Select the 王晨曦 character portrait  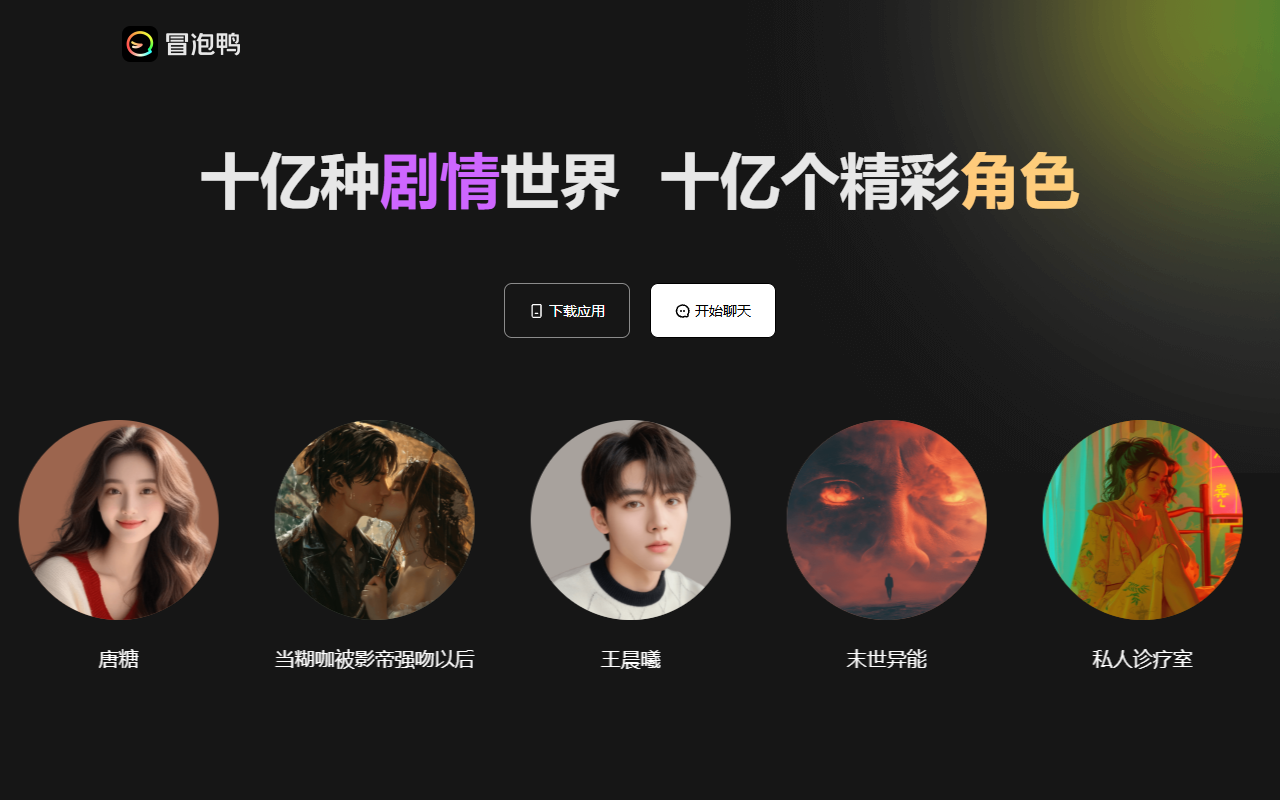(x=631, y=520)
